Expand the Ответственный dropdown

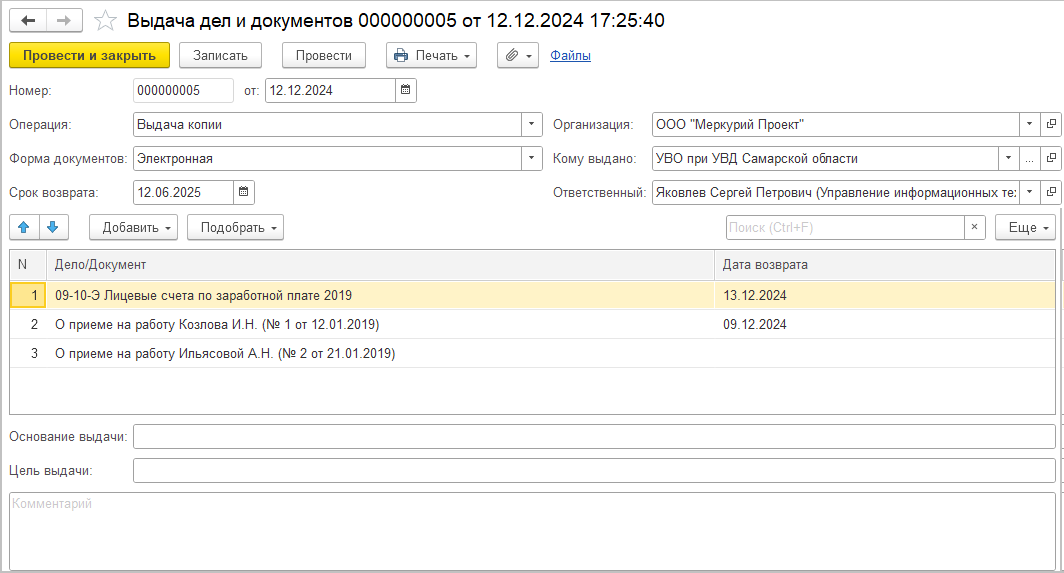(x=1029, y=192)
